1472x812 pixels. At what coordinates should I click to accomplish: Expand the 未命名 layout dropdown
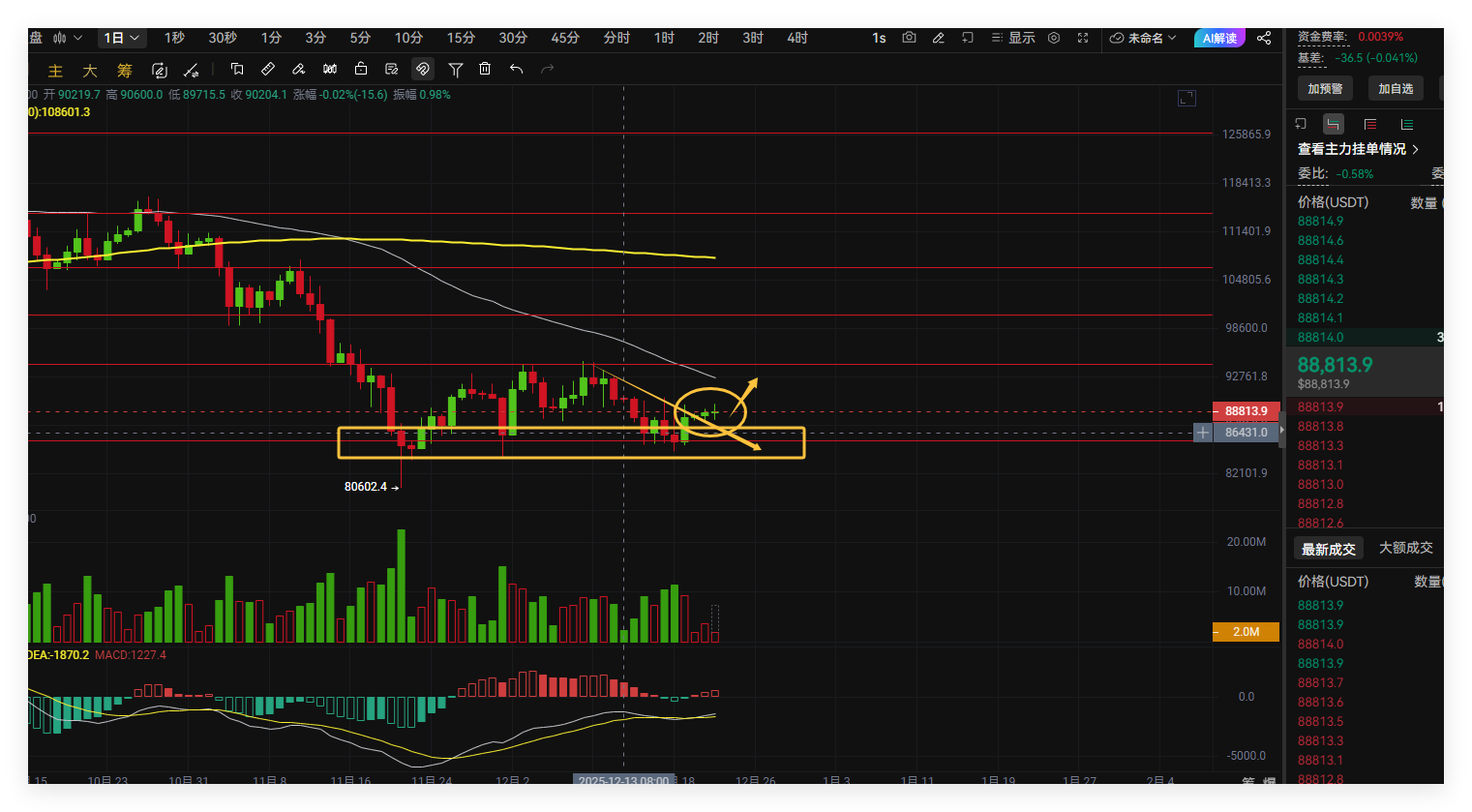(x=1143, y=38)
